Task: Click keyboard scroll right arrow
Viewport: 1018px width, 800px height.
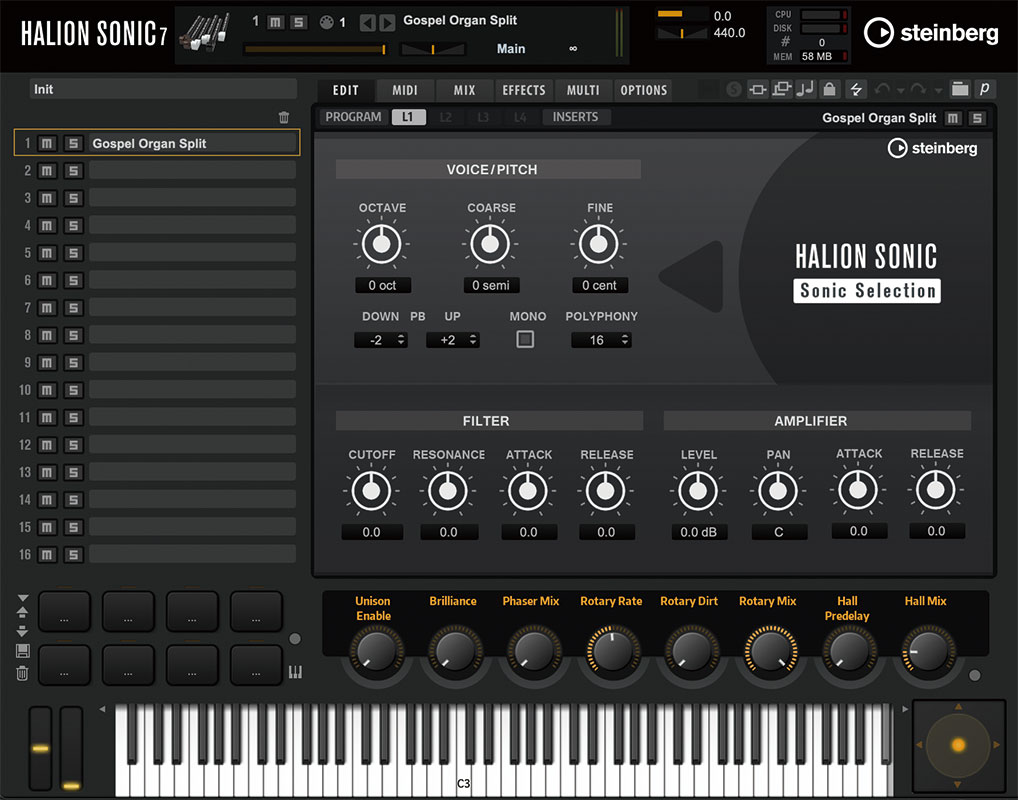Action: tap(905, 709)
